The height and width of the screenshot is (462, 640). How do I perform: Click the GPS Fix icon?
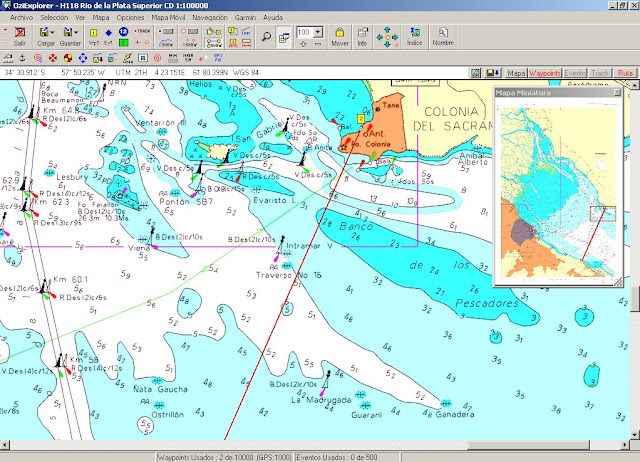218,58
